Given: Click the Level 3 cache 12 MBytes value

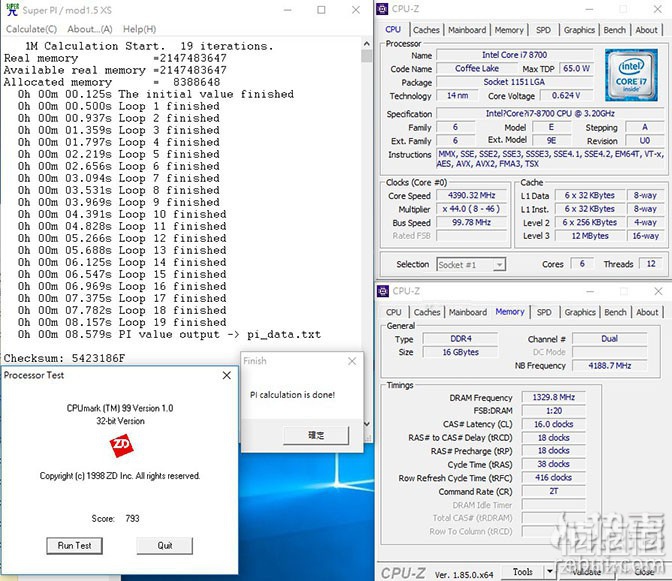Looking at the screenshot, I should [590, 236].
